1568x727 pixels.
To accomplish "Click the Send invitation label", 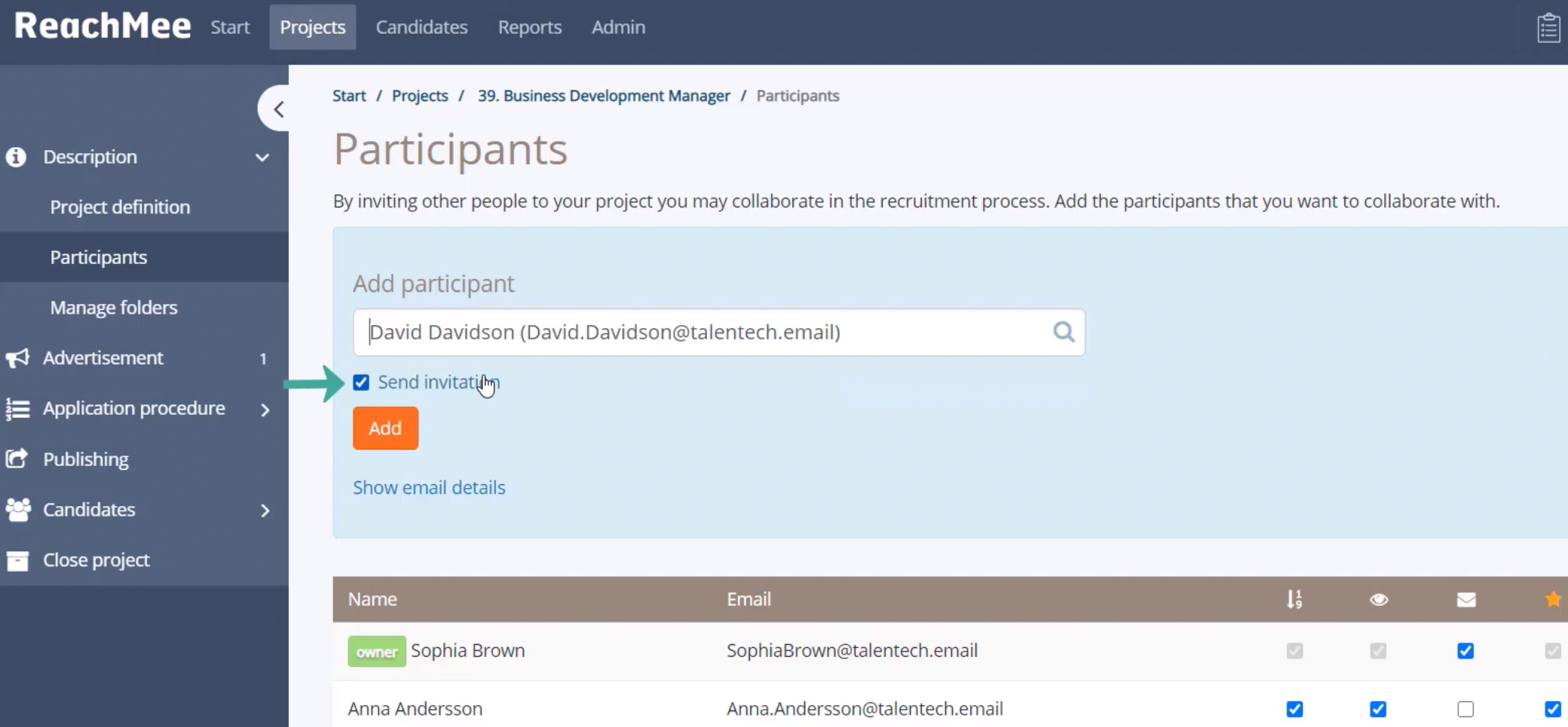I will tap(439, 382).
